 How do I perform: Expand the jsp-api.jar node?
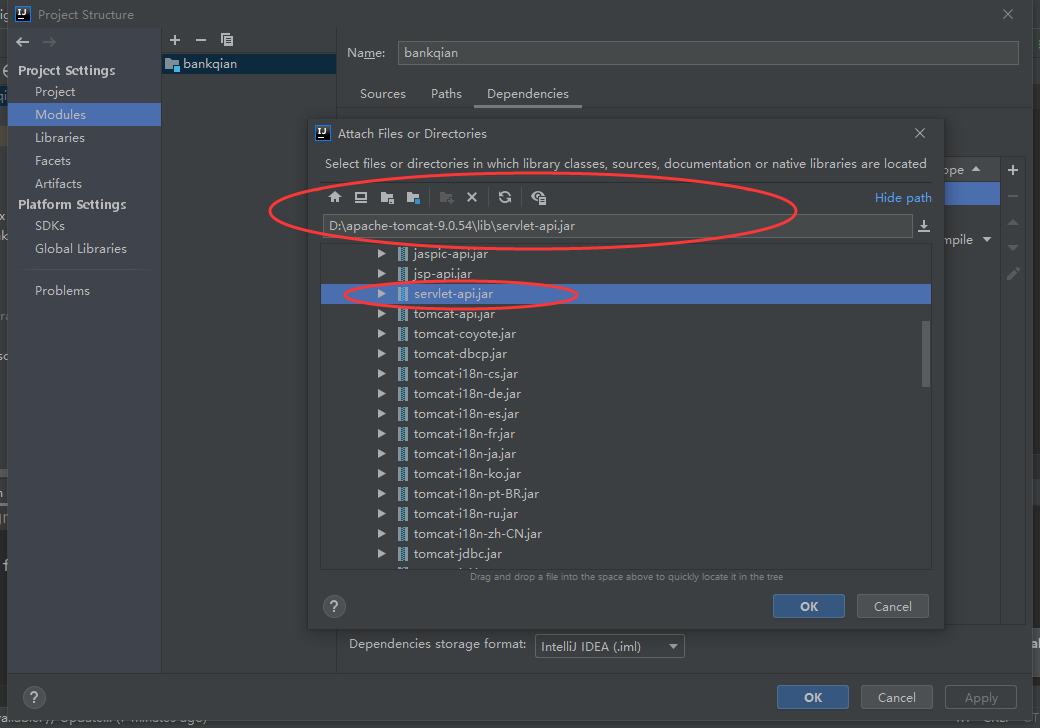(x=381, y=273)
